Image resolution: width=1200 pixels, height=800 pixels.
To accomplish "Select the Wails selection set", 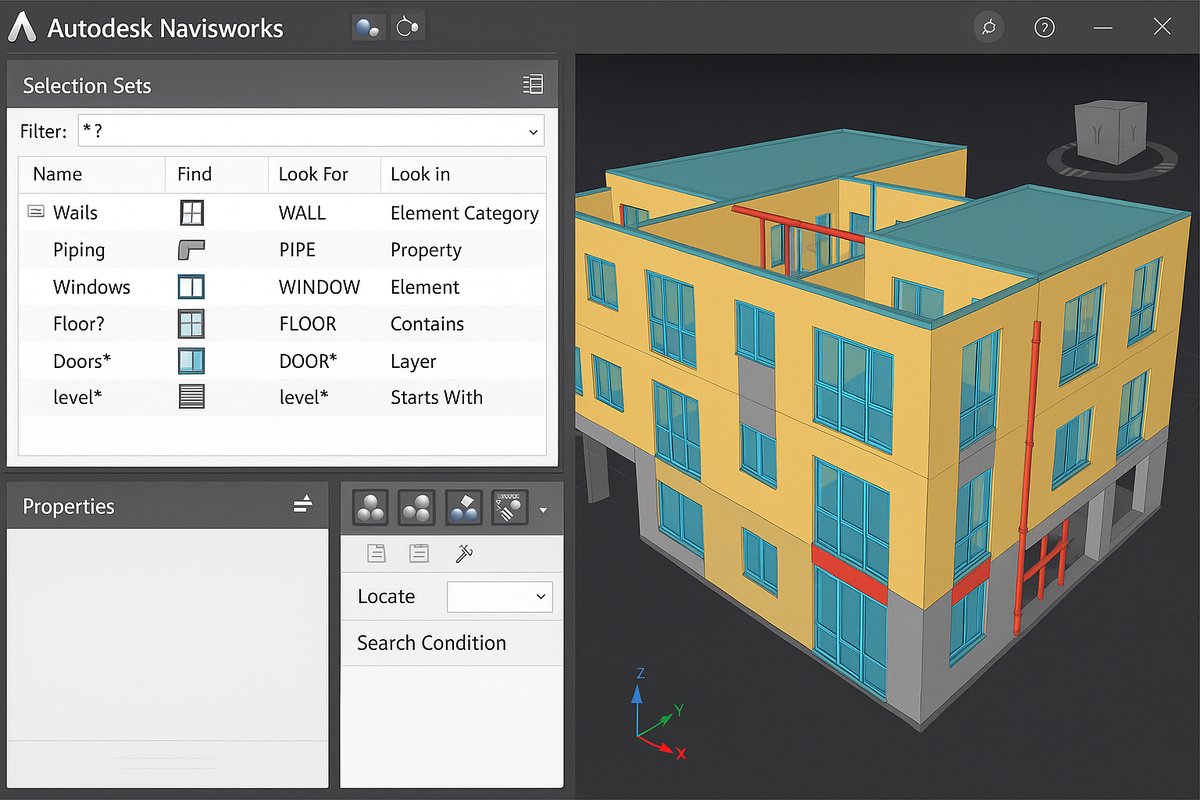I will click(75, 212).
